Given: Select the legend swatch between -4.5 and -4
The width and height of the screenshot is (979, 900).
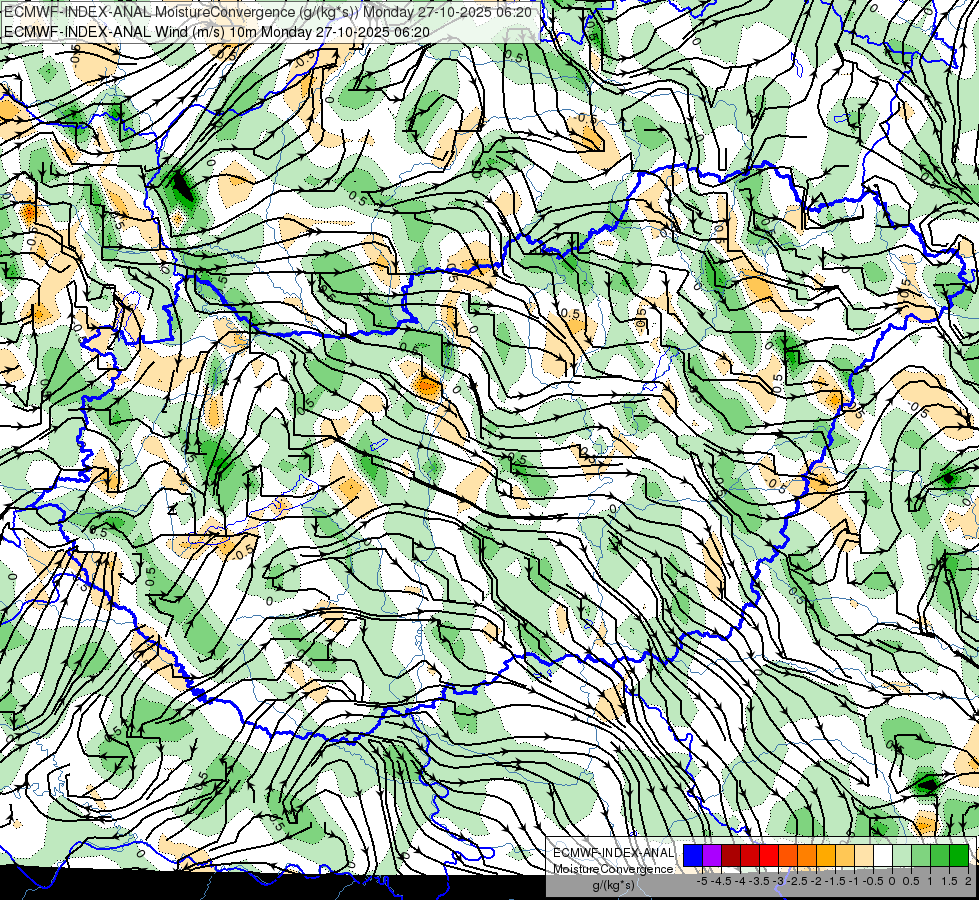Looking at the screenshot, I should [731, 856].
